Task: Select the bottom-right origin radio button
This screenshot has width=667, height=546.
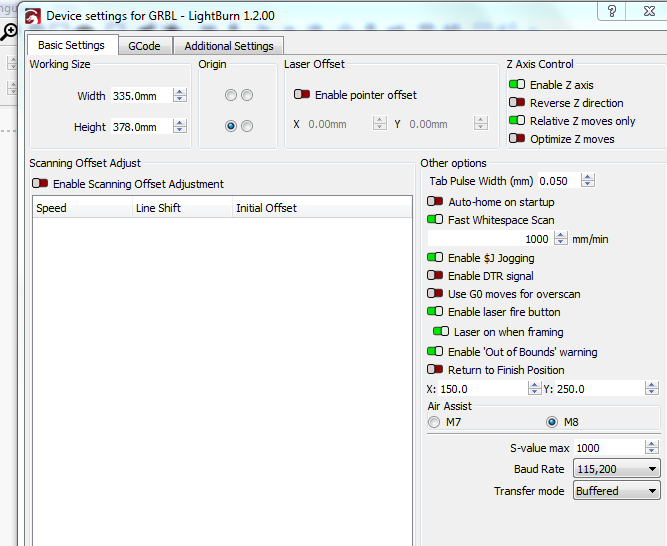Action: click(x=247, y=126)
